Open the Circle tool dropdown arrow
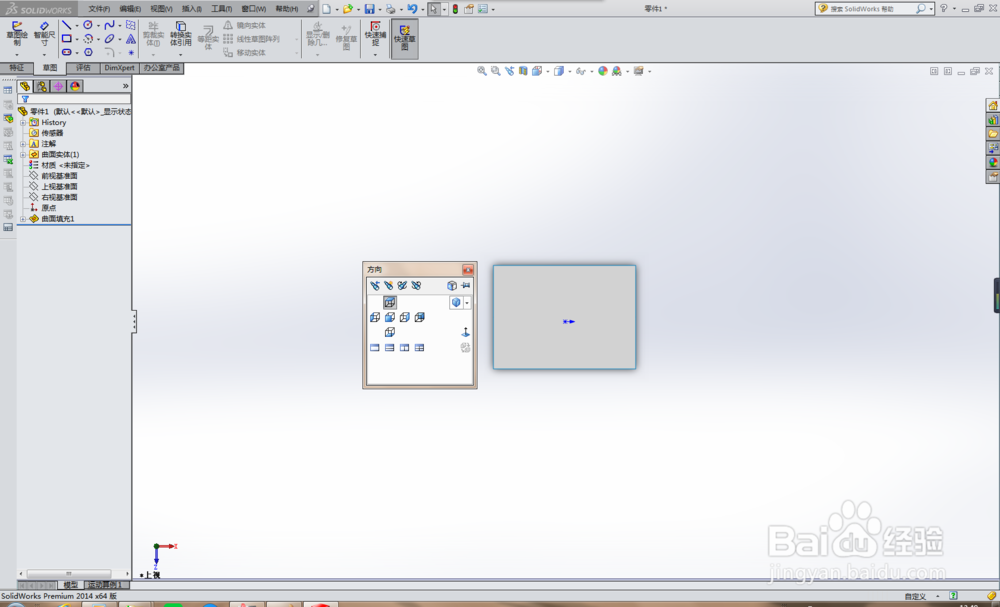Viewport: 1000px width, 607px height. [x=98, y=26]
